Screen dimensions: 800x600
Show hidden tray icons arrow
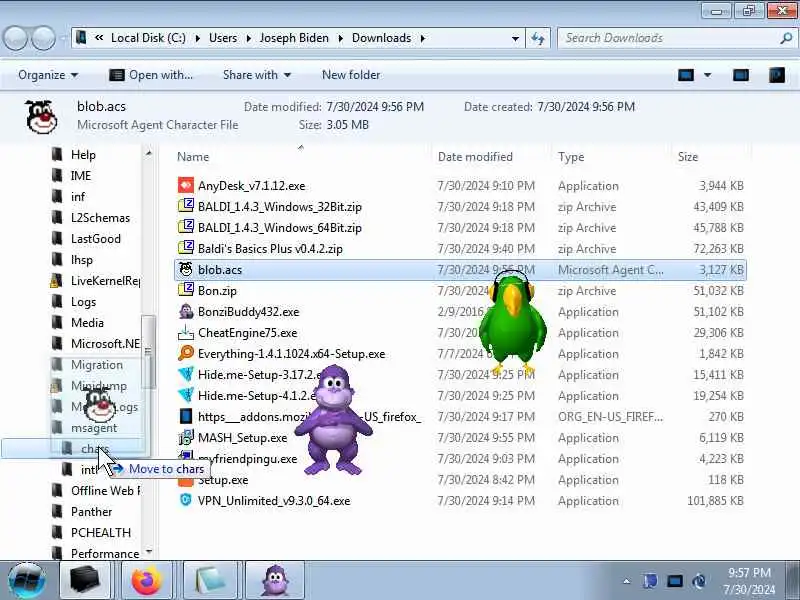pyautogui.click(x=627, y=581)
